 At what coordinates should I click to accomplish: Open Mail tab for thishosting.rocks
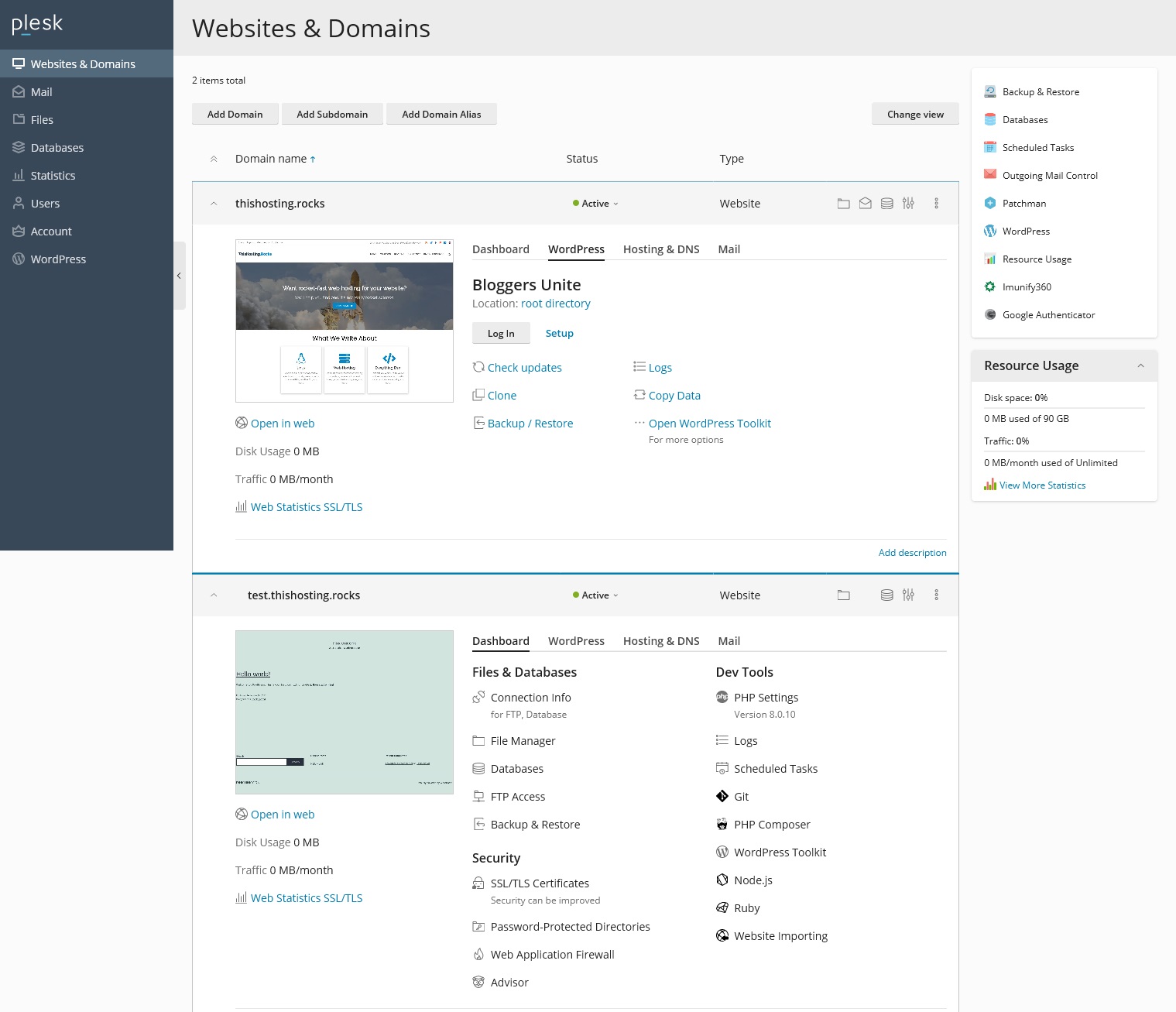tap(729, 249)
